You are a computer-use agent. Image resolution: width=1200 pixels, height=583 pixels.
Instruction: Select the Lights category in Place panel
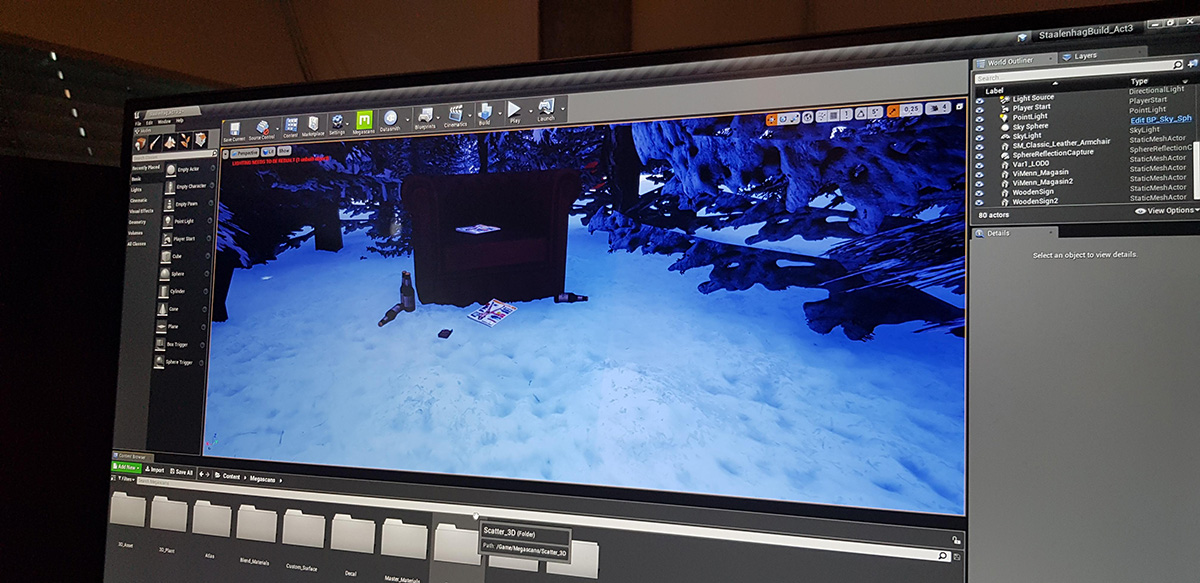137,189
